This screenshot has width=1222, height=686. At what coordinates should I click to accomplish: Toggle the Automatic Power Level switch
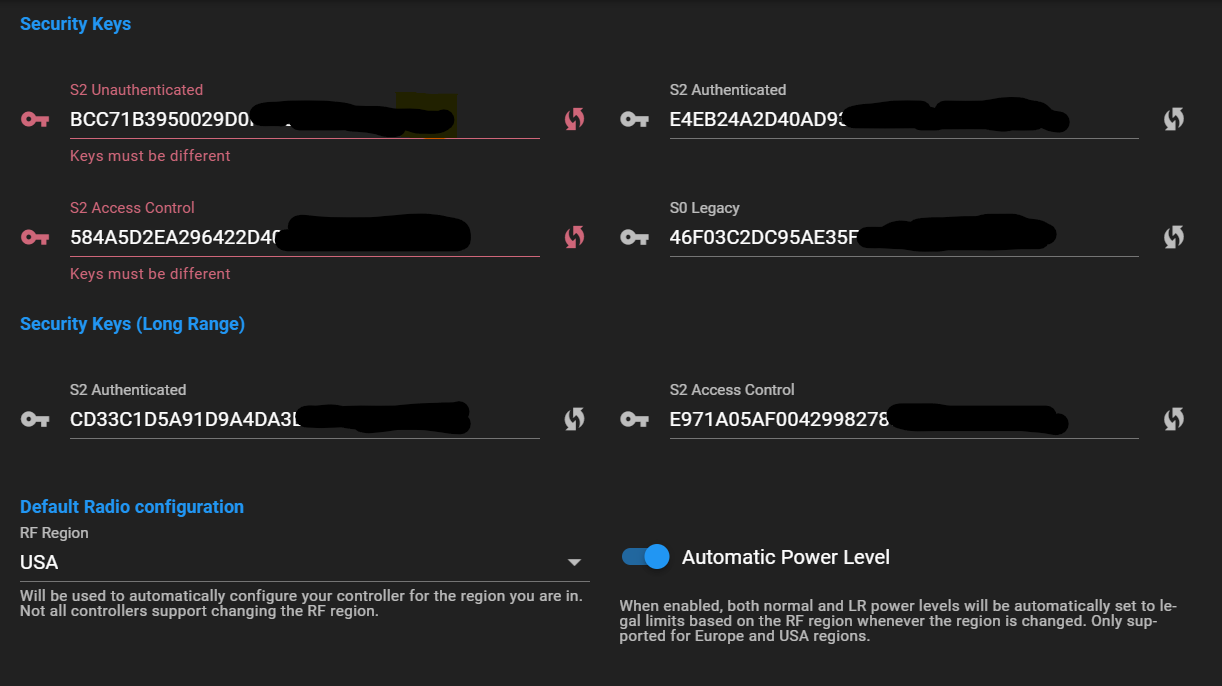click(x=645, y=557)
